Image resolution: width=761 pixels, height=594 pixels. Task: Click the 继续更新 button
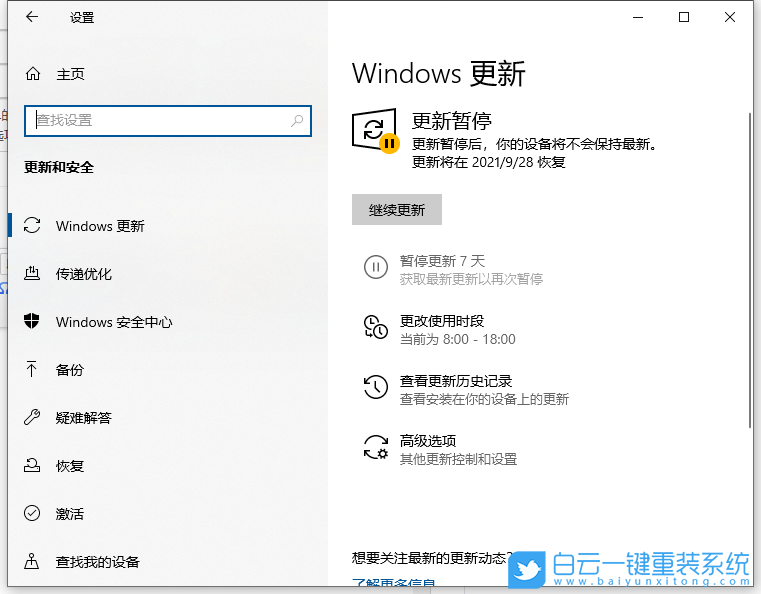point(397,210)
